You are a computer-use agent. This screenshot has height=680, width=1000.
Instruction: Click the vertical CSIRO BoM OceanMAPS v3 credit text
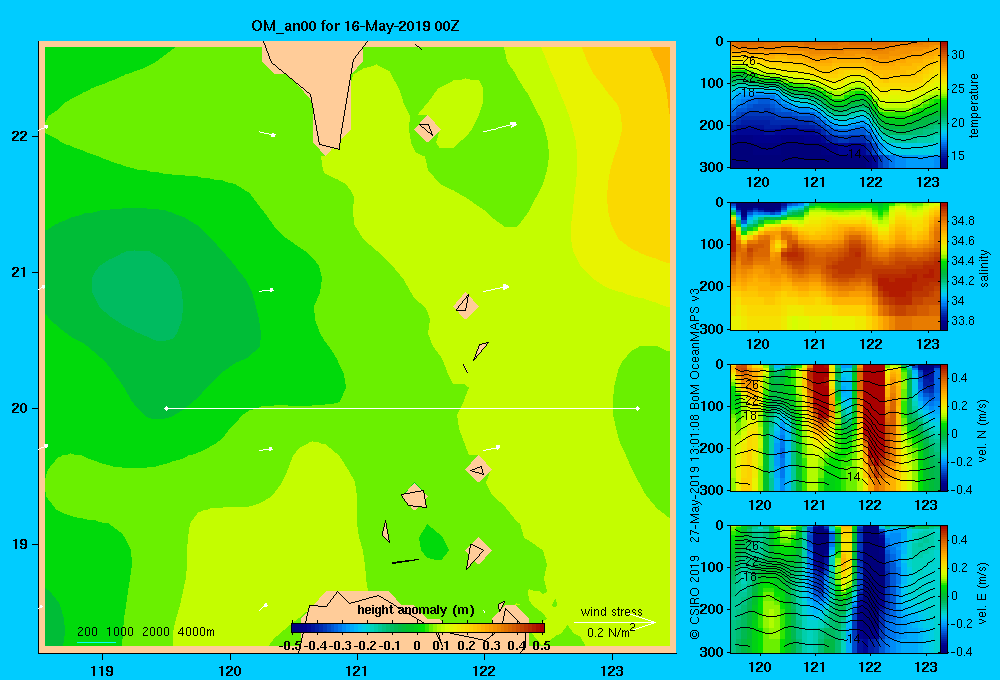pyautogui.click(x=695, y=464)
